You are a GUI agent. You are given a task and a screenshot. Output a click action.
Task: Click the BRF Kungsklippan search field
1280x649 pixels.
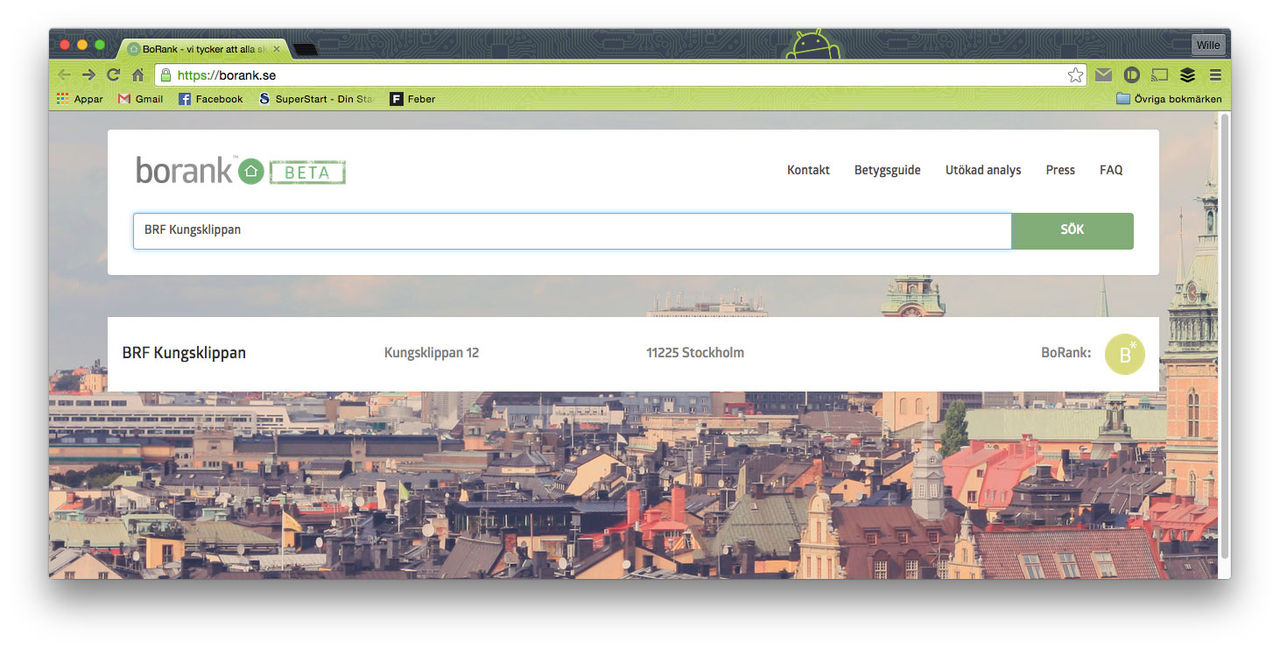click(572, 230)
